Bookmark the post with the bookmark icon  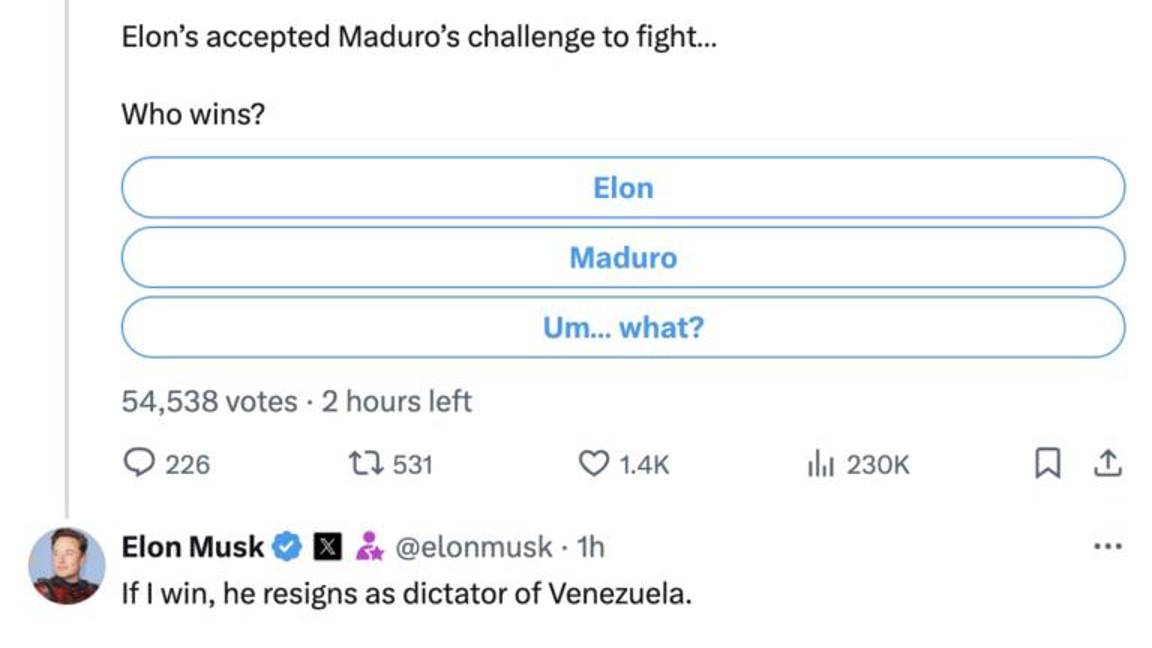click(x=1047, y=460)
